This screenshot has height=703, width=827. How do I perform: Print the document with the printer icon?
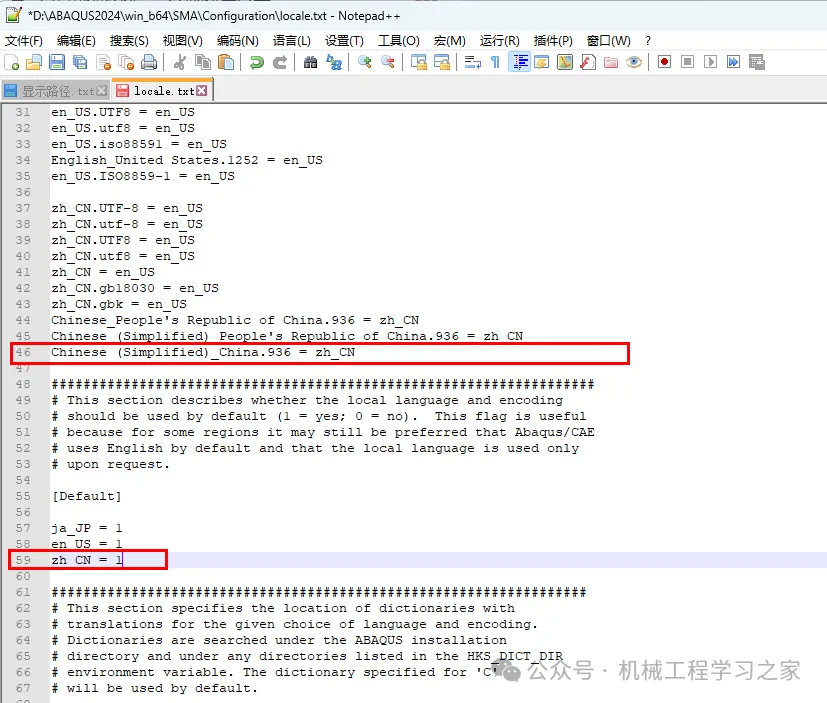[149, 62]
